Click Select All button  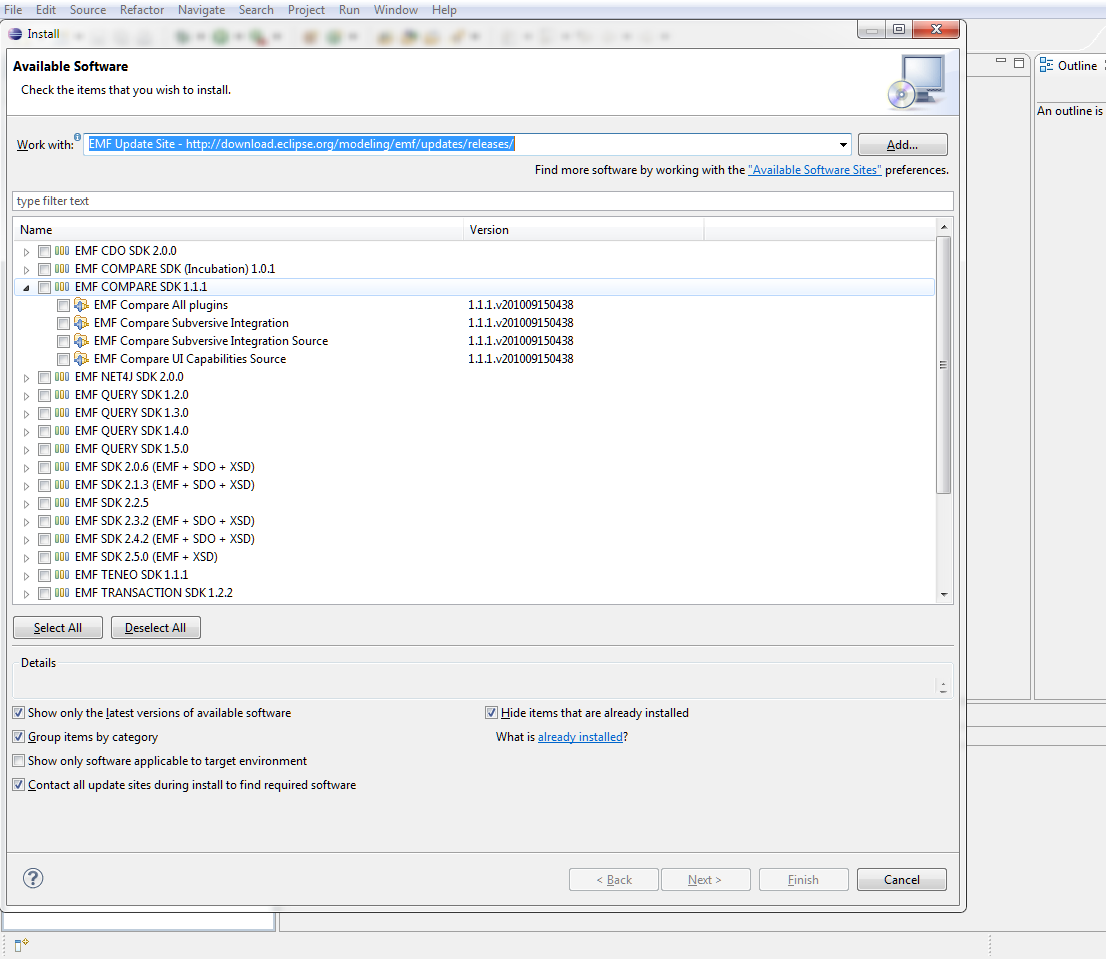[58, 628]
